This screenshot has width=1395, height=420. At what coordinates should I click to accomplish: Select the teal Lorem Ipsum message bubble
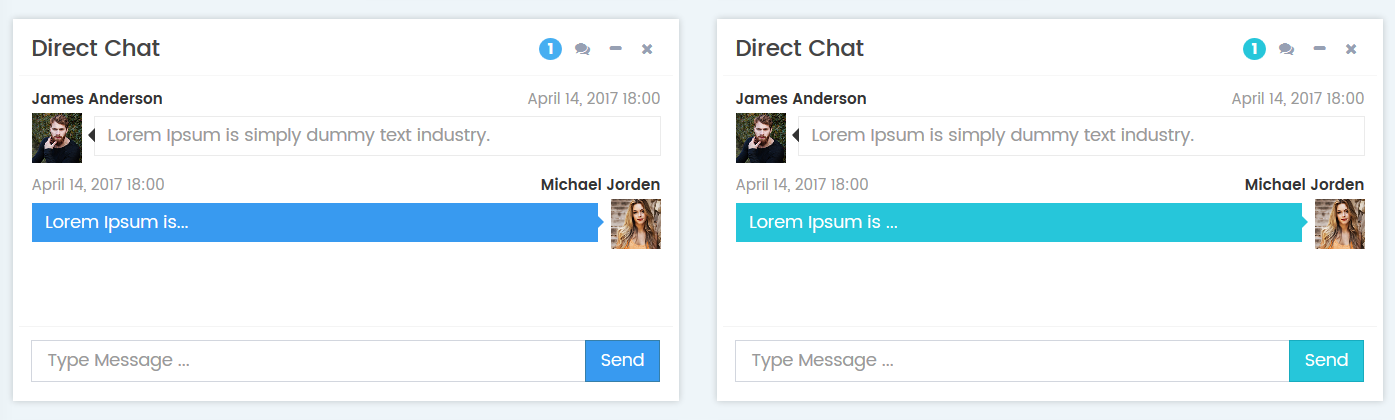(1019, 222)
